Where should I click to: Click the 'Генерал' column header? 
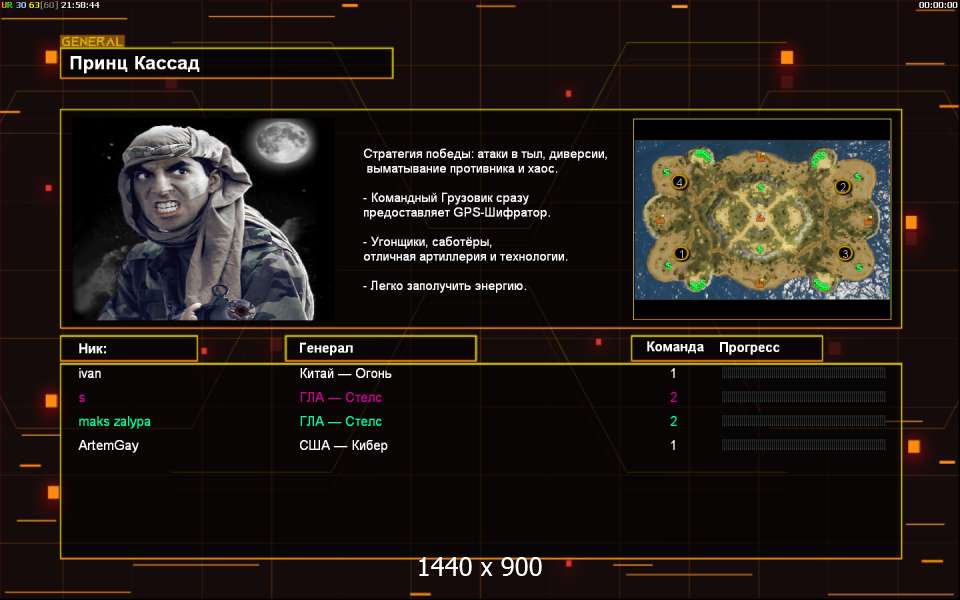tap(380, 348)
